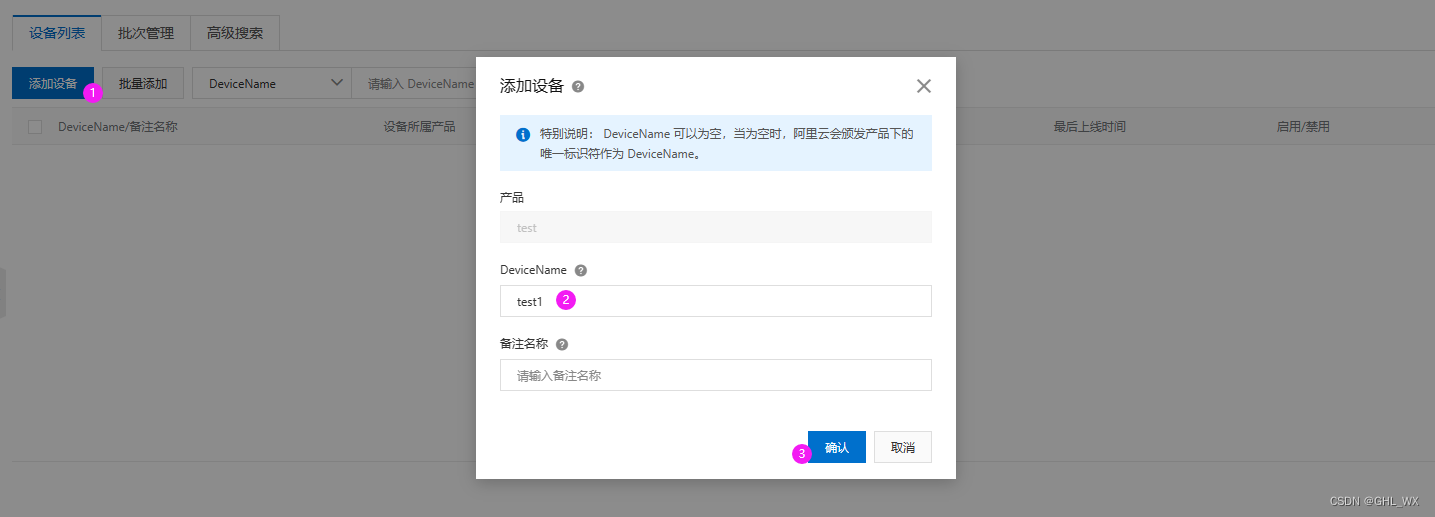1435x517 pixels.
Task: Click help icon beside 备注名称 label
Action: pos(562,344)
